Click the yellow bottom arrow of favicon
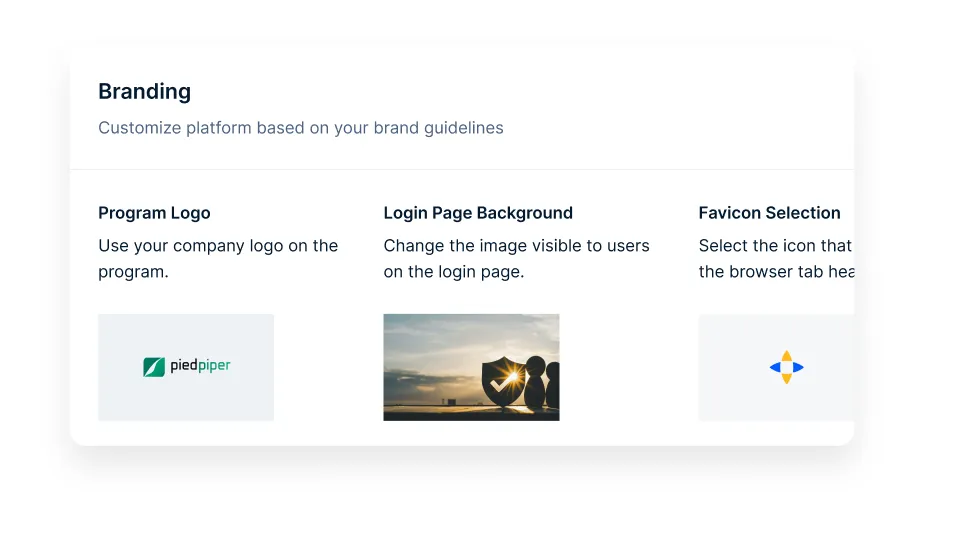 tap(787, 378)
